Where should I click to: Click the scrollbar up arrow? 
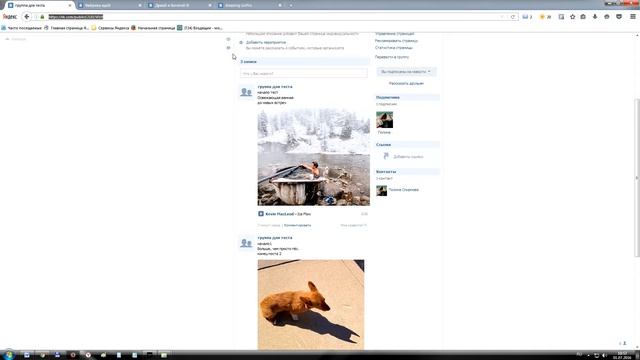point(637,36)
